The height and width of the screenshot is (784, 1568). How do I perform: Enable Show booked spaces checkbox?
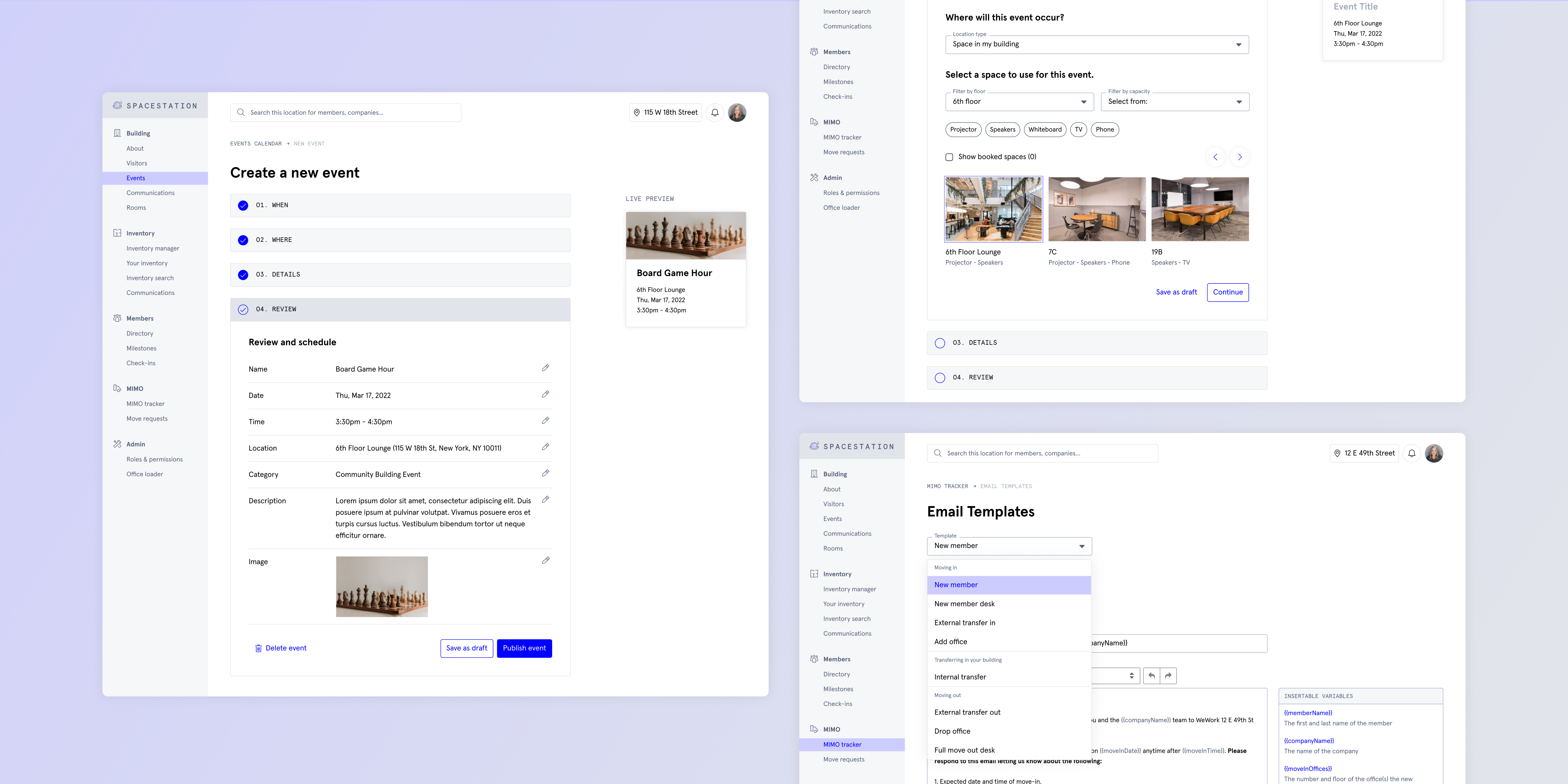(949, 157)
